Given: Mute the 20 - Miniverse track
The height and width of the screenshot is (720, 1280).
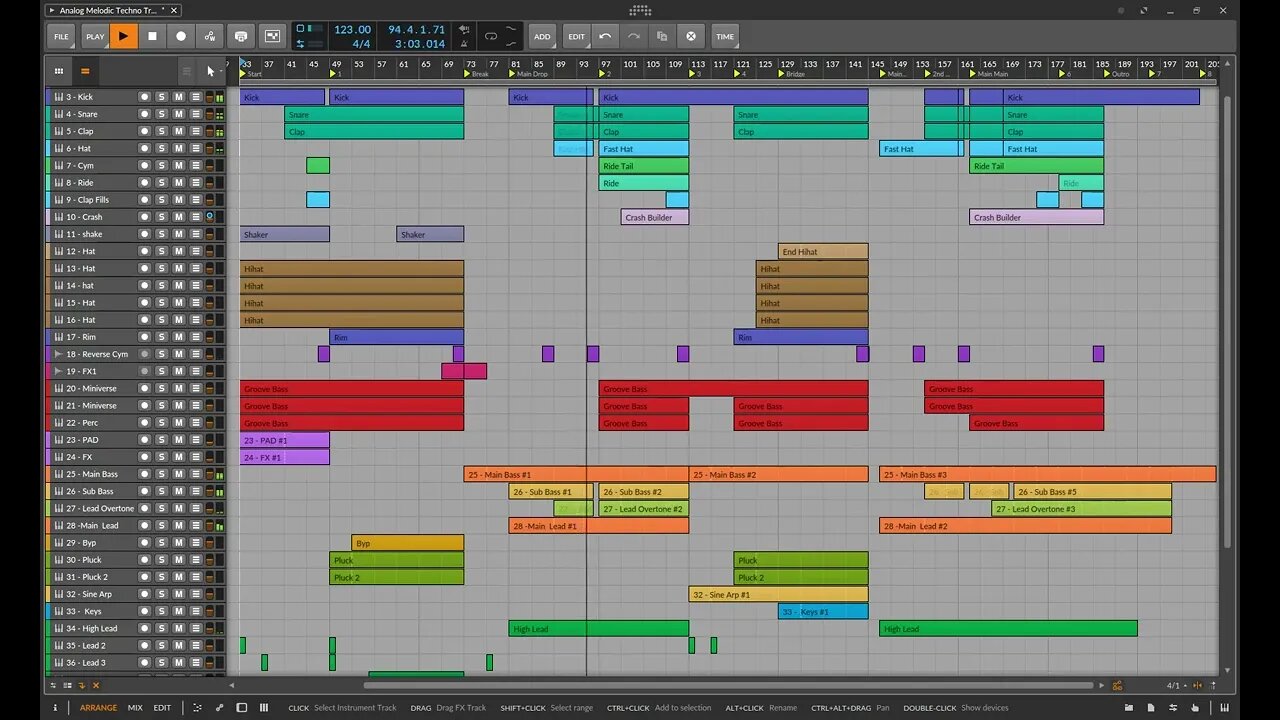Looking at the screenshot, I should [179, 388].
